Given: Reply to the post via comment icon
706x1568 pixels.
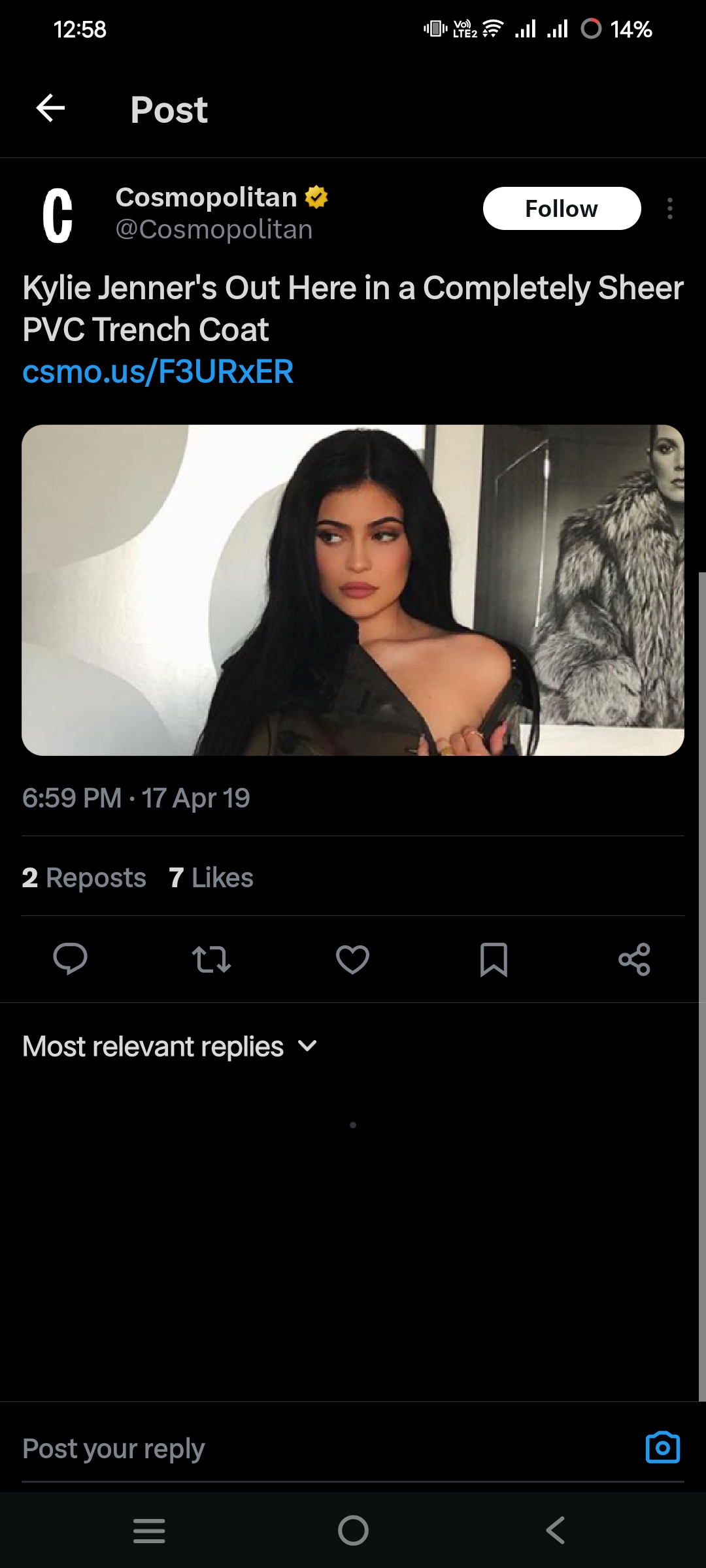Looking at the screenshot, I should [70, 959].
